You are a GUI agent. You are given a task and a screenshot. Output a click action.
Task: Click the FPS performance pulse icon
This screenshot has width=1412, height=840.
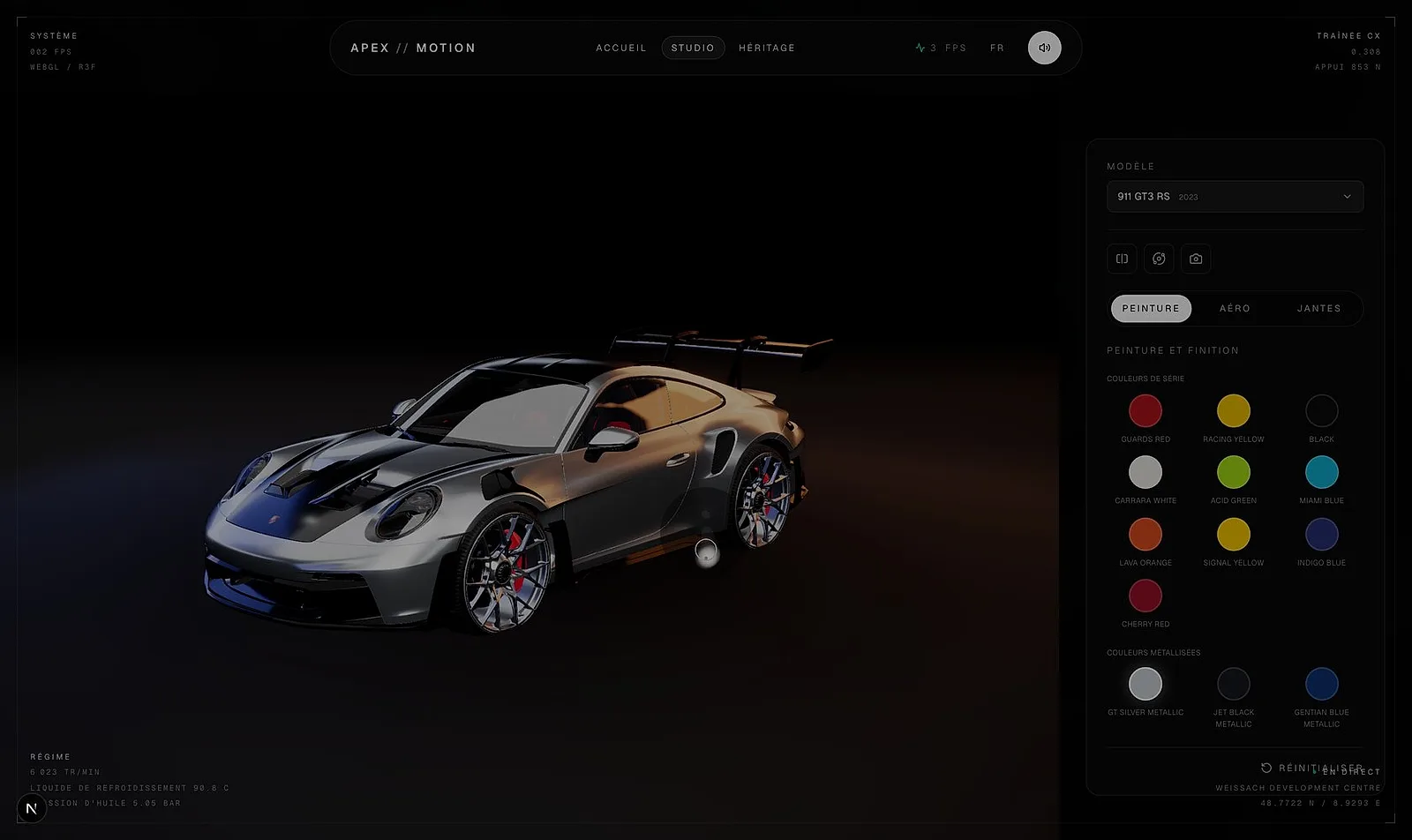920,48
